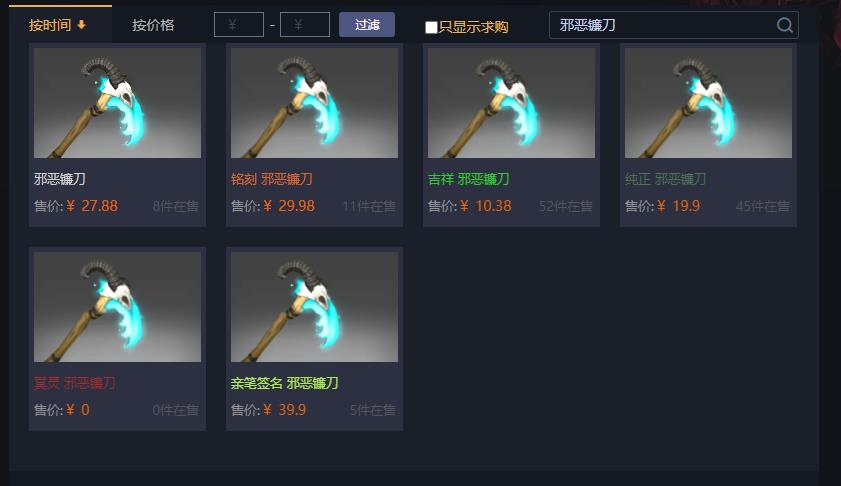Click the 过滤 filter button

click(x=367, y=25)
